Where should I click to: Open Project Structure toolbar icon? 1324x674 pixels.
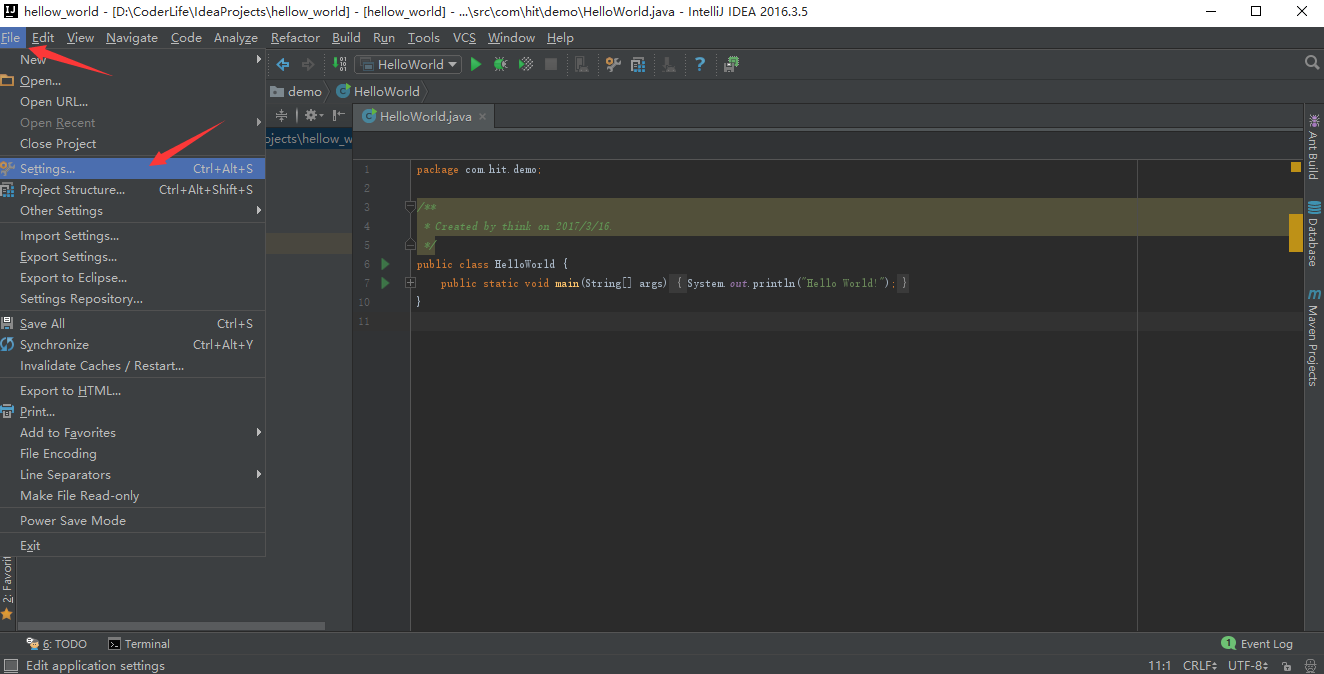637,64
